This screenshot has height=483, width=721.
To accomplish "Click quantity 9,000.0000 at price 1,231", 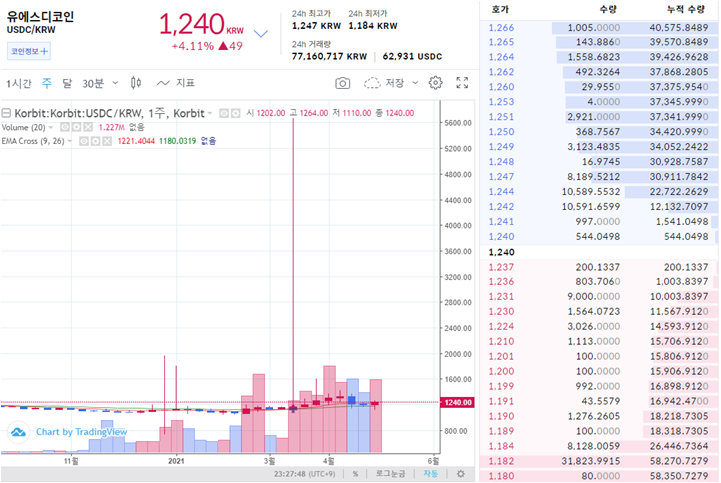I will 594,296.
